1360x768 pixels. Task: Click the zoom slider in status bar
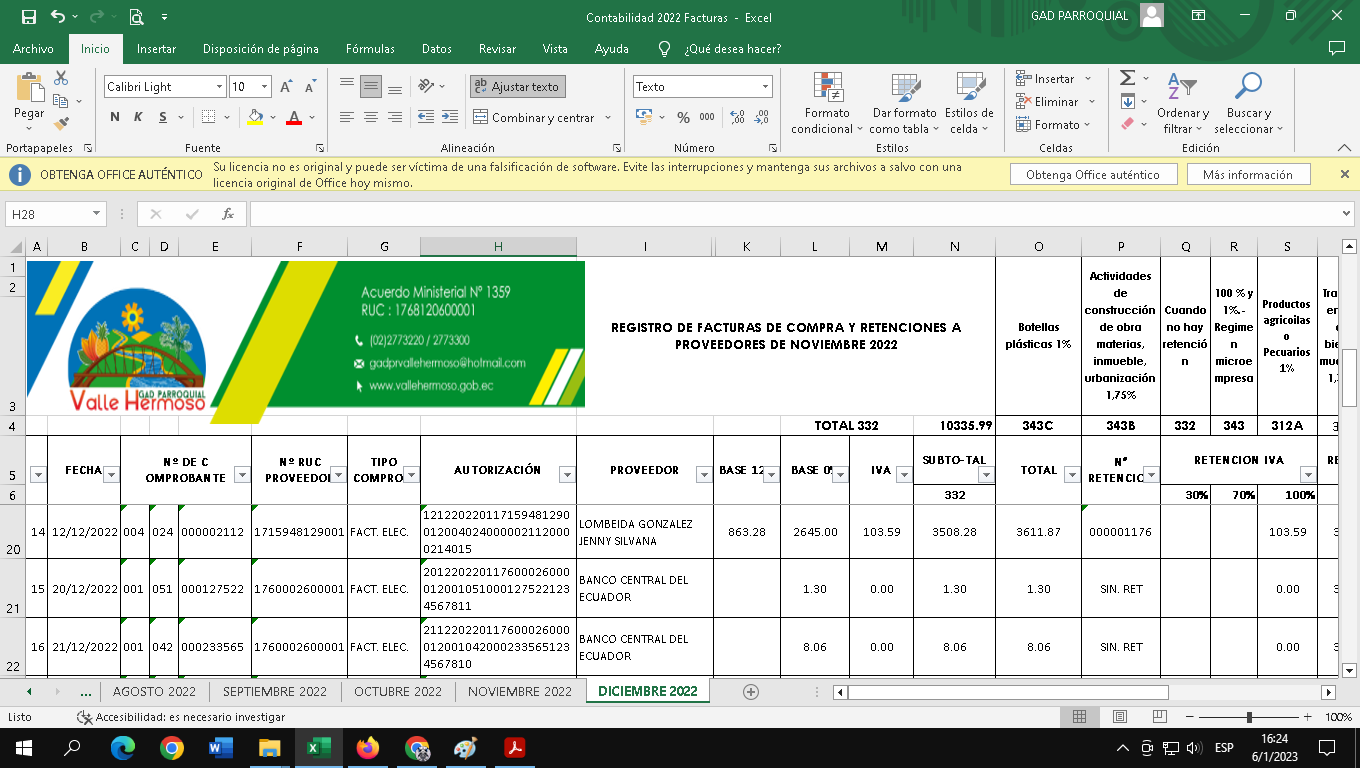pyautogui.click(x=1249, y=717)
